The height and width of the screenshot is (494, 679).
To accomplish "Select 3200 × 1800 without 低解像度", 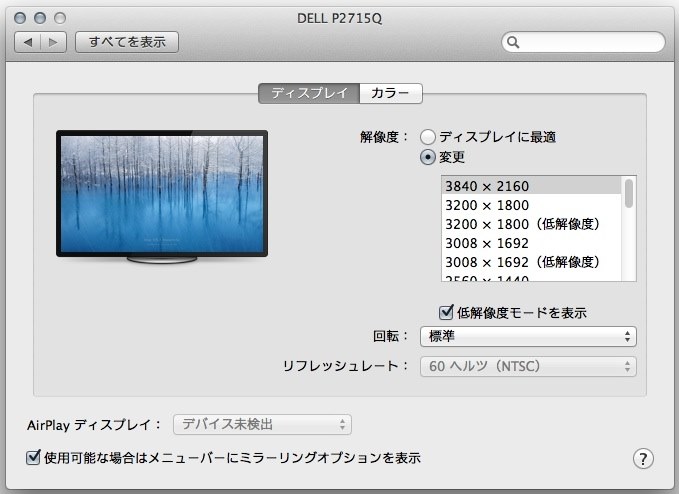I will coord(531,205).
